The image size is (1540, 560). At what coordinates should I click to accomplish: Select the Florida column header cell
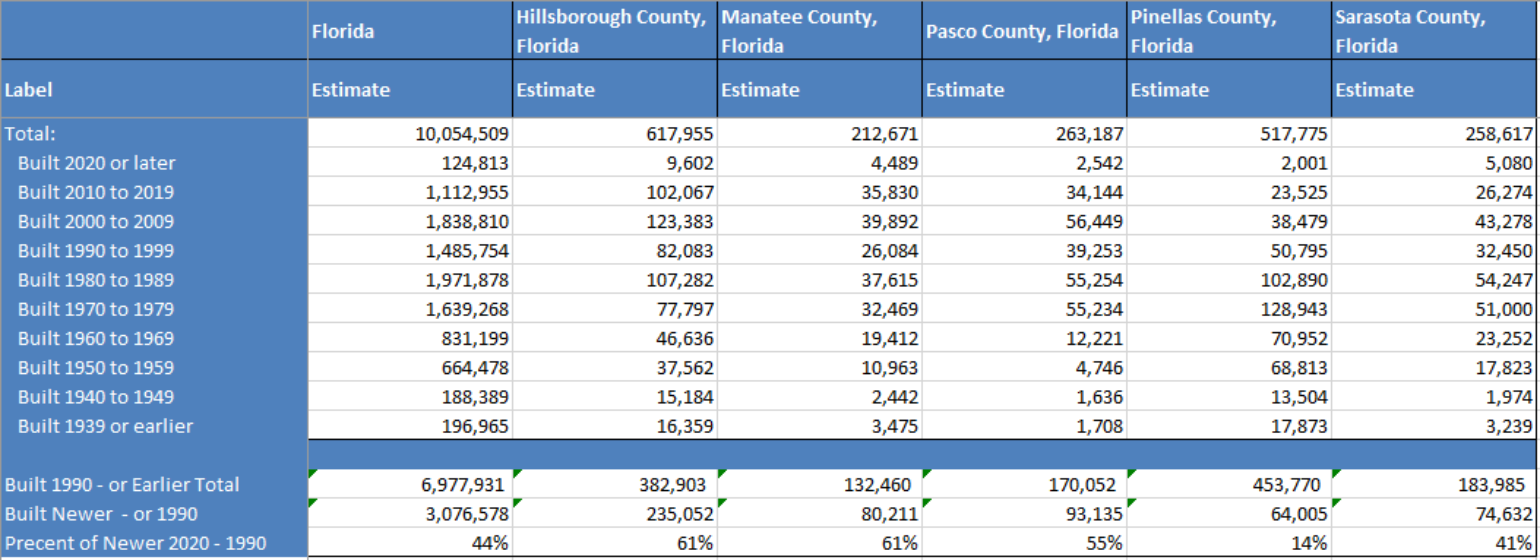click(409, 31)
